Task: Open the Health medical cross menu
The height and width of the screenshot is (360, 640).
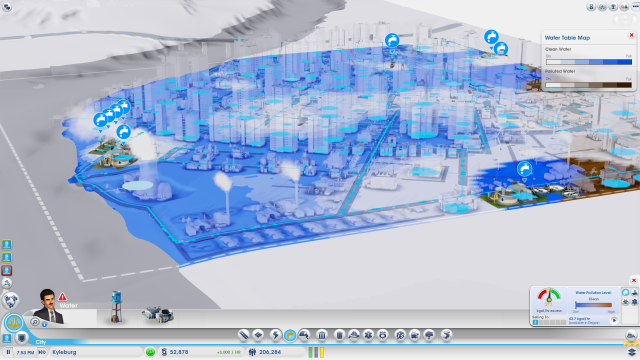Action: pyautogui.click(x=368, y=335)
